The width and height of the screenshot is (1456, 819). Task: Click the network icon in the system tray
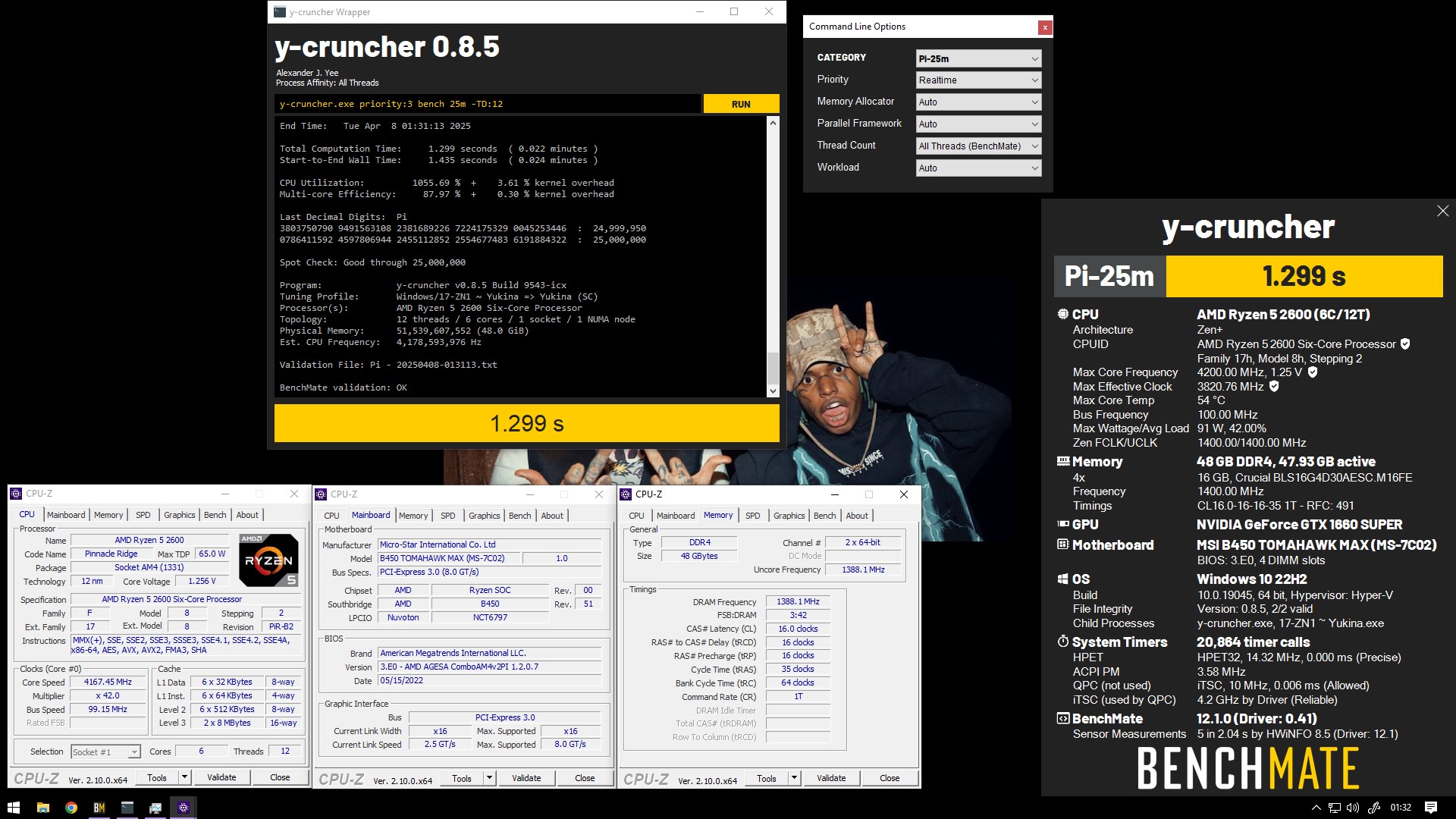pyautogui.click(x=1335, y=808)
